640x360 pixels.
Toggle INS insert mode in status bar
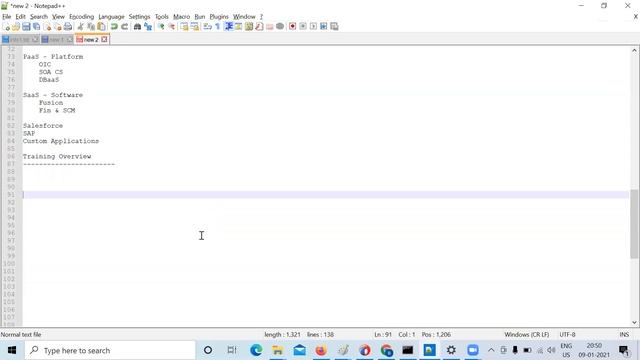pyautogui.click(x=624, y=334)
